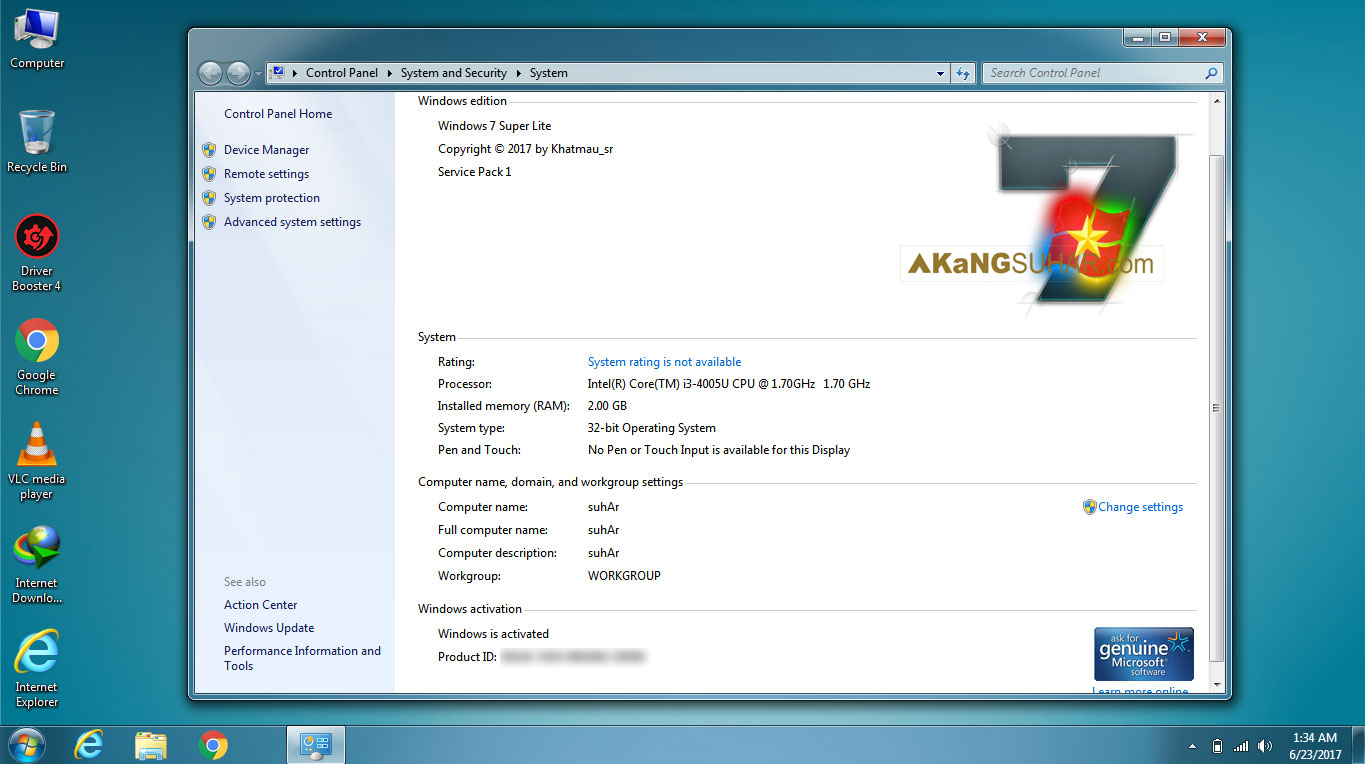Select the 32-bit Operating System text
The height and width of the screenshot is (764, 1365).
coord(651,428)
